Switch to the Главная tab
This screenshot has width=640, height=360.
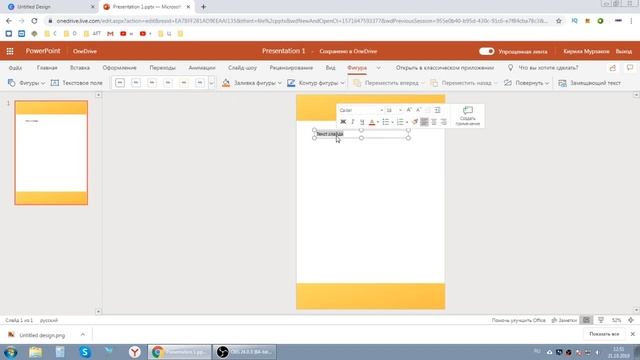[x=47, y=68]
